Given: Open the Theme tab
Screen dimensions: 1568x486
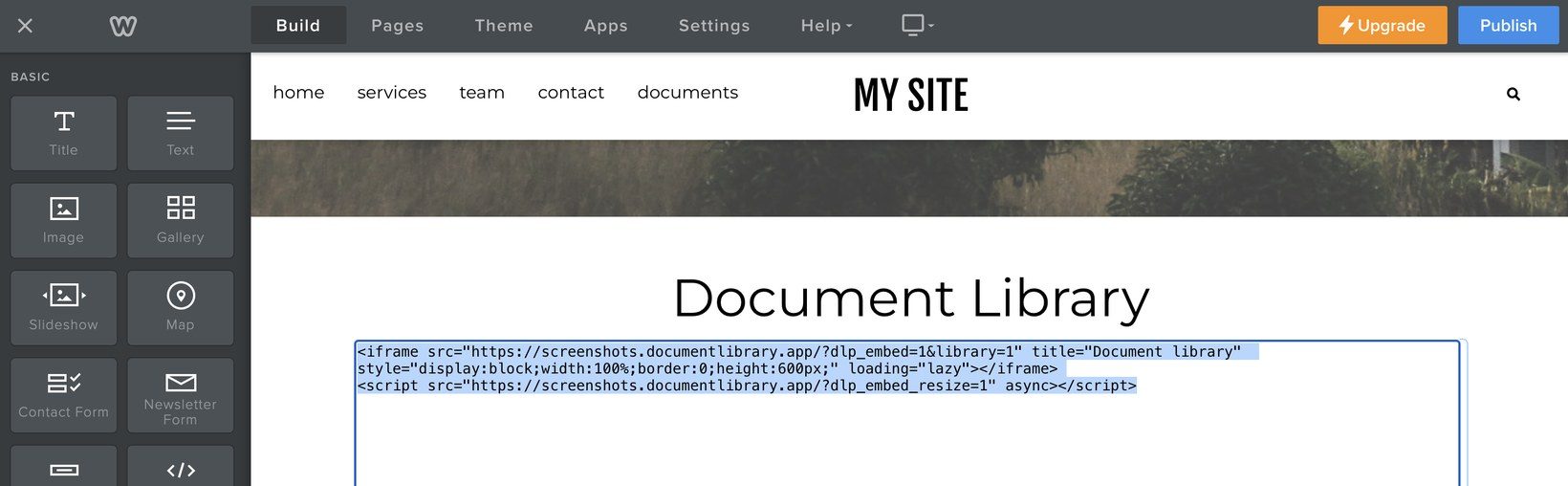Looking at the screenshot, I should (x=504, y=26).
